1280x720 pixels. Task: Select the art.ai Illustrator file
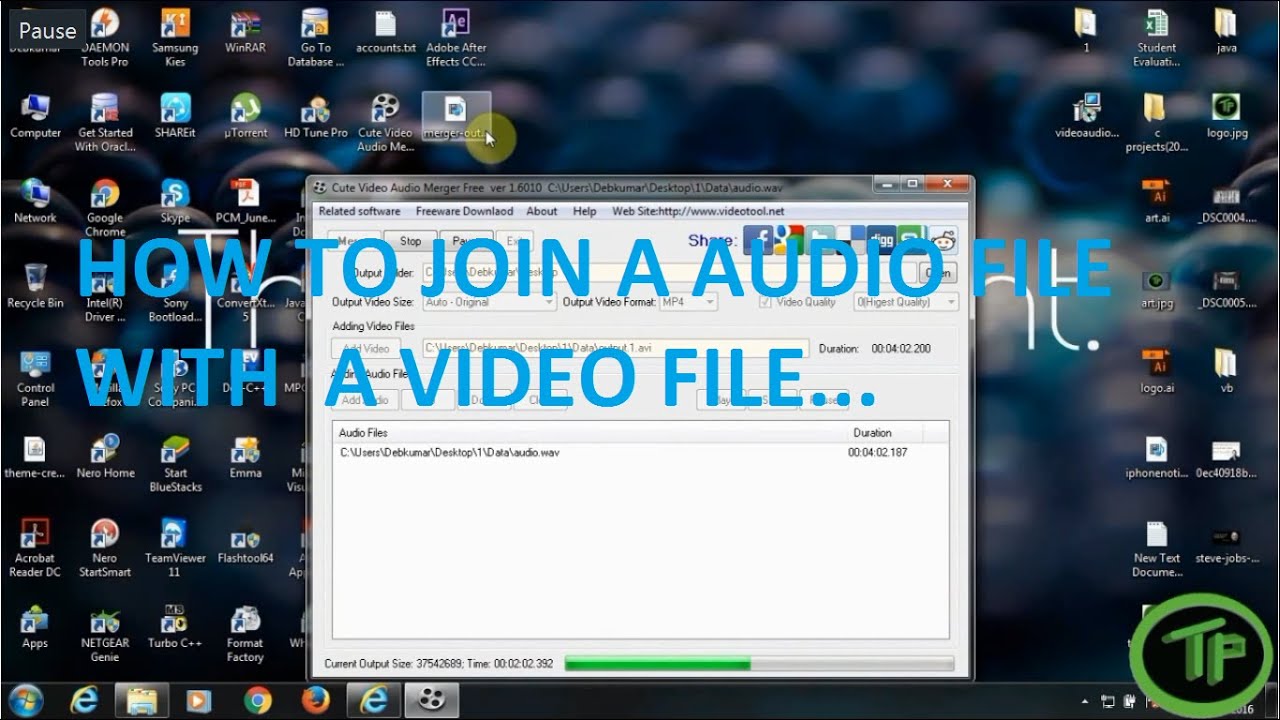(x=1157, y=202)
